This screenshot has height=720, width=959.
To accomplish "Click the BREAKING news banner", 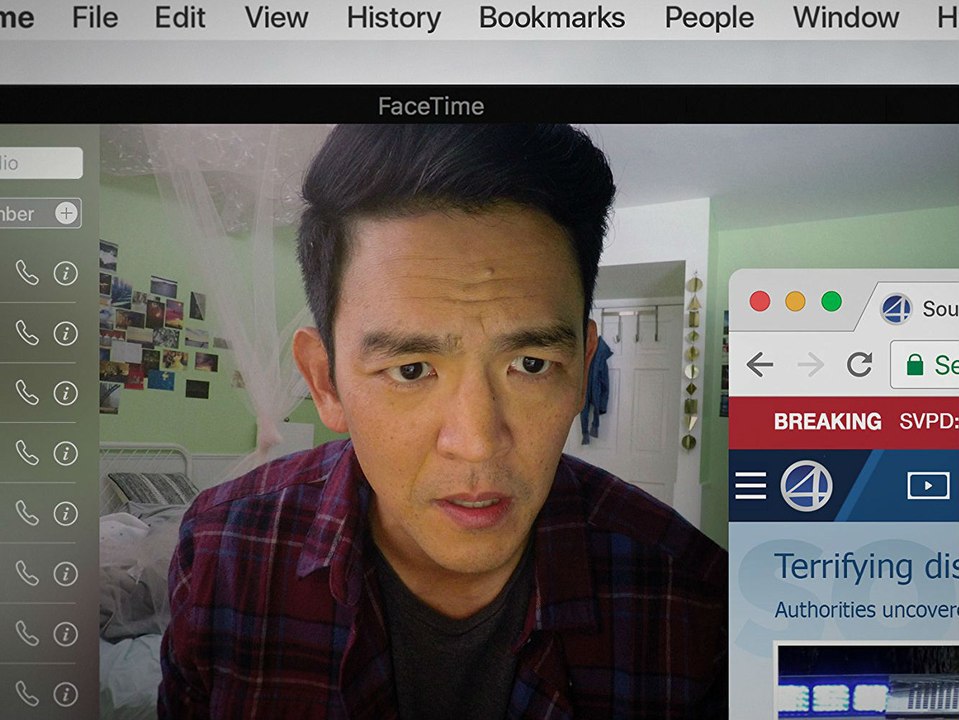I will pos(844,422).
